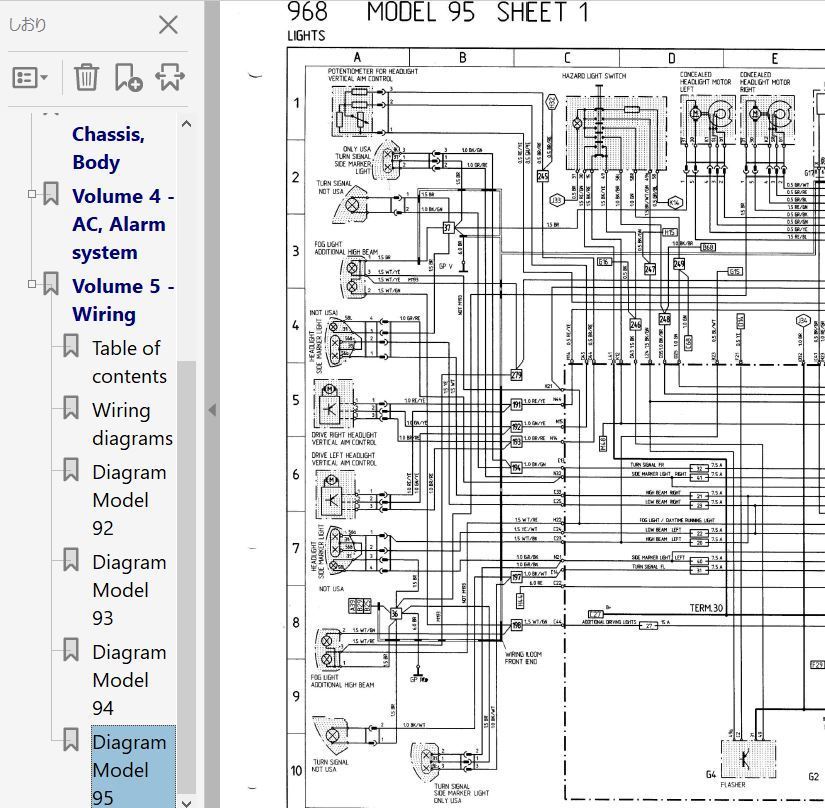Open the Wiring diagrams bookmark
The height and width of the screenshot is (808, 825).
tap(132, 424)
